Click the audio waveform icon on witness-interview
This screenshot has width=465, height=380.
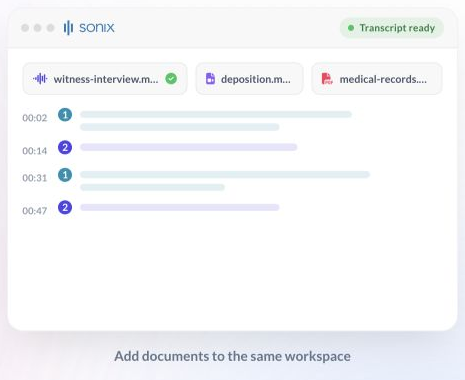pos(40,79)
